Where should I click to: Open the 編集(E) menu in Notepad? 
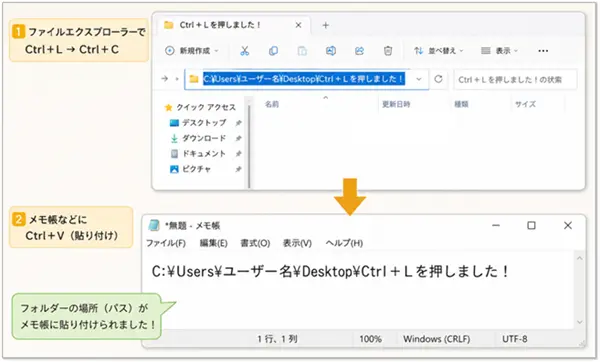[214, 243]
